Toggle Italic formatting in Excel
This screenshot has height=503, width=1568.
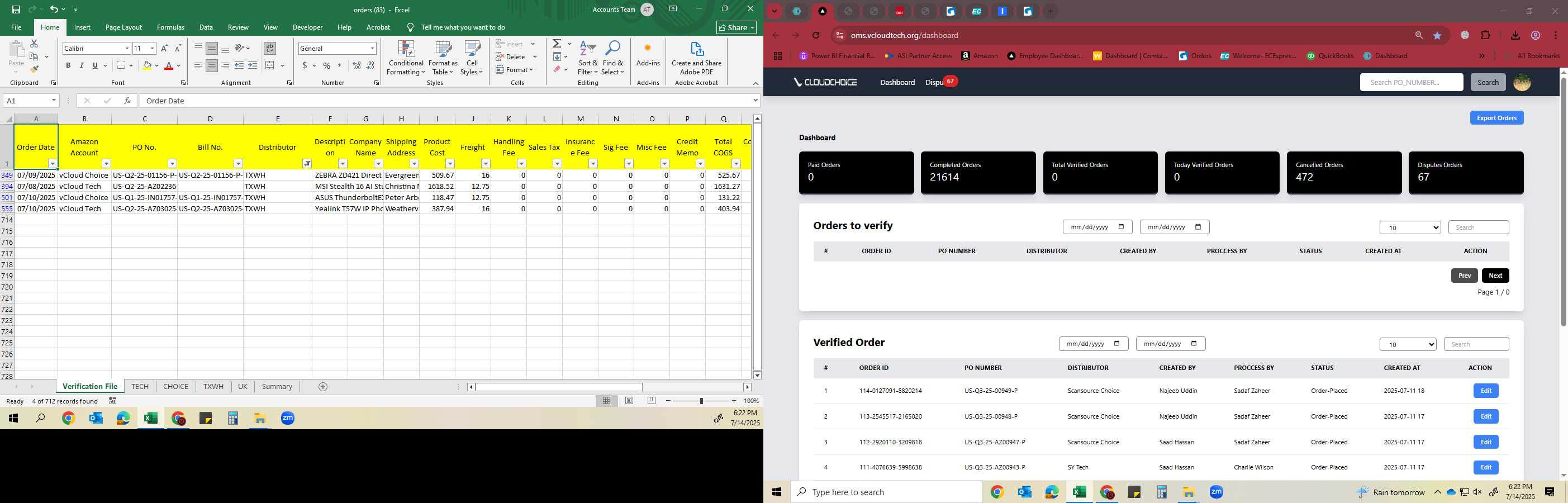[x=82, y=66]
